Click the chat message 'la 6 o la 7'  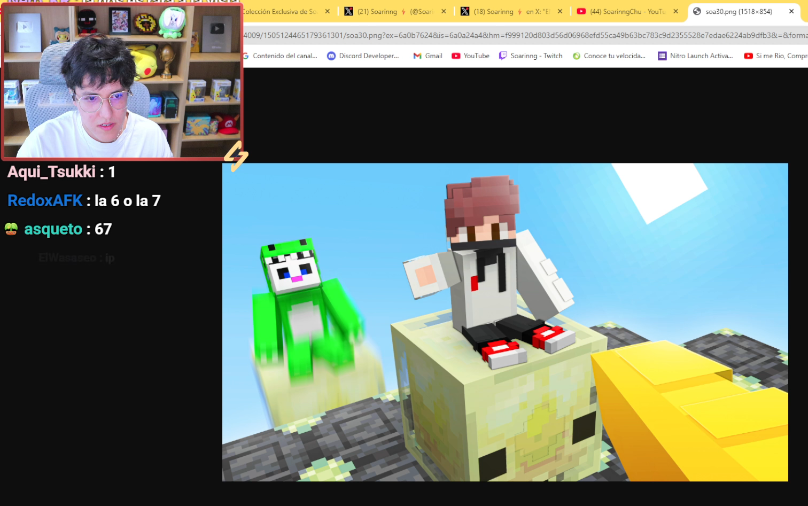coord(127,200)
